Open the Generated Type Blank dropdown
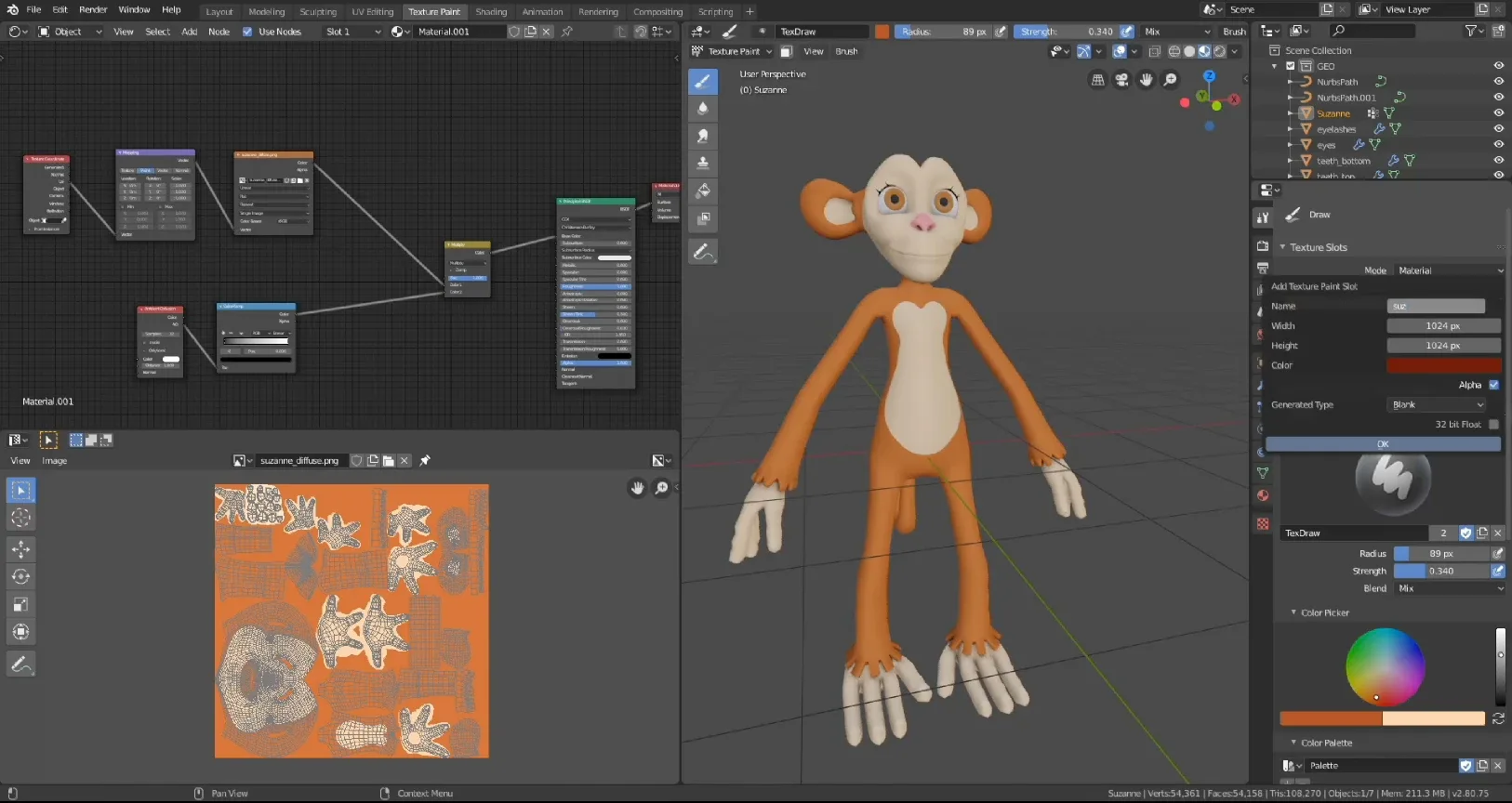The image size is (1512, 803). pos(1438,405)
